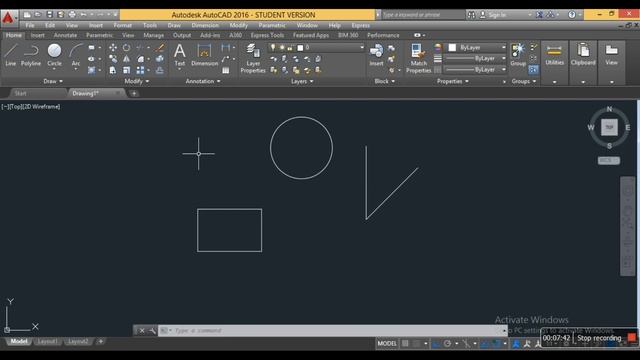This screenshot has width=640, height=360.
Task: Select the Erase tool in Modify
Action: pos(160,48)
